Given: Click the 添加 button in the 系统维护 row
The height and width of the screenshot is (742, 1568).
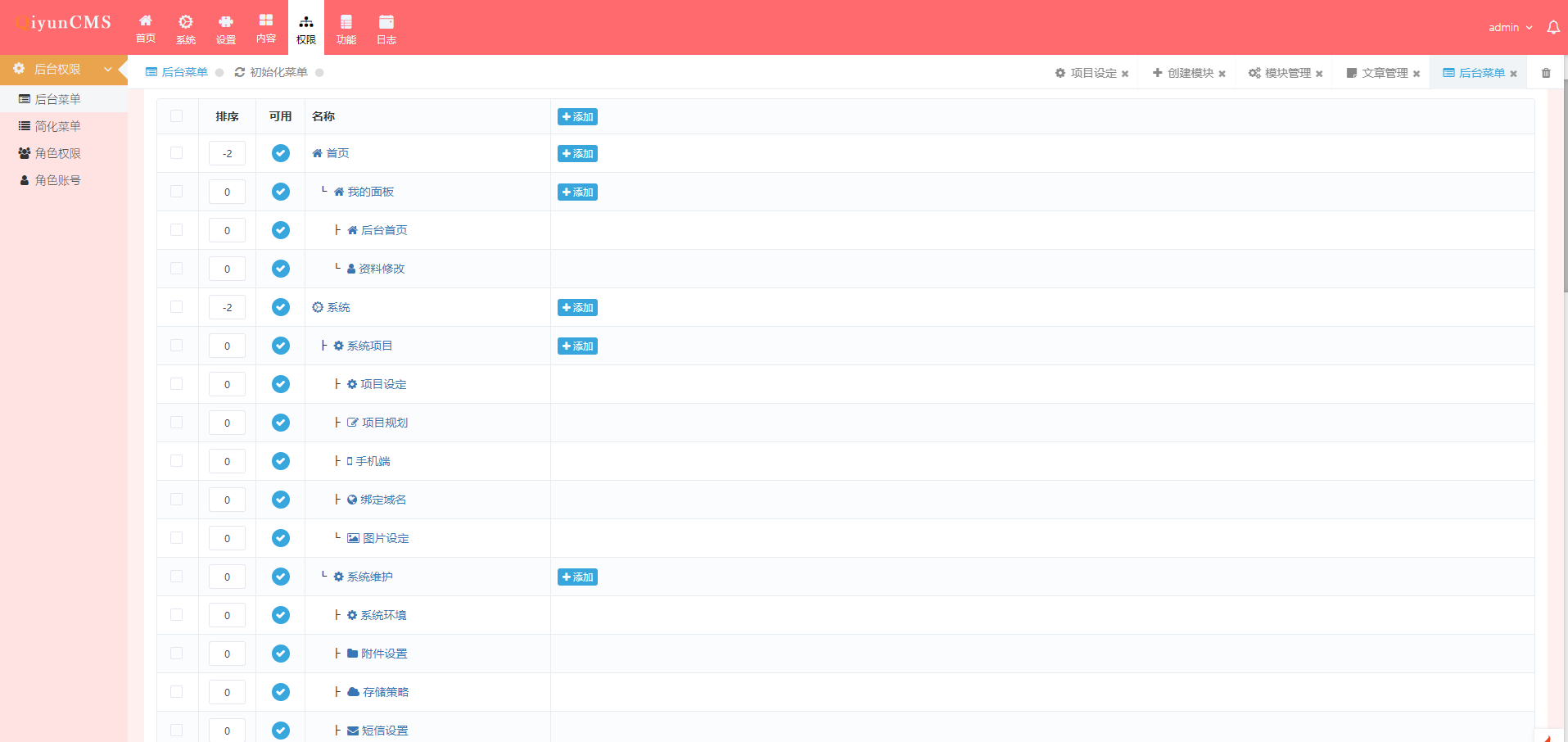Looking at the screenshot, I should pos(577,577).
